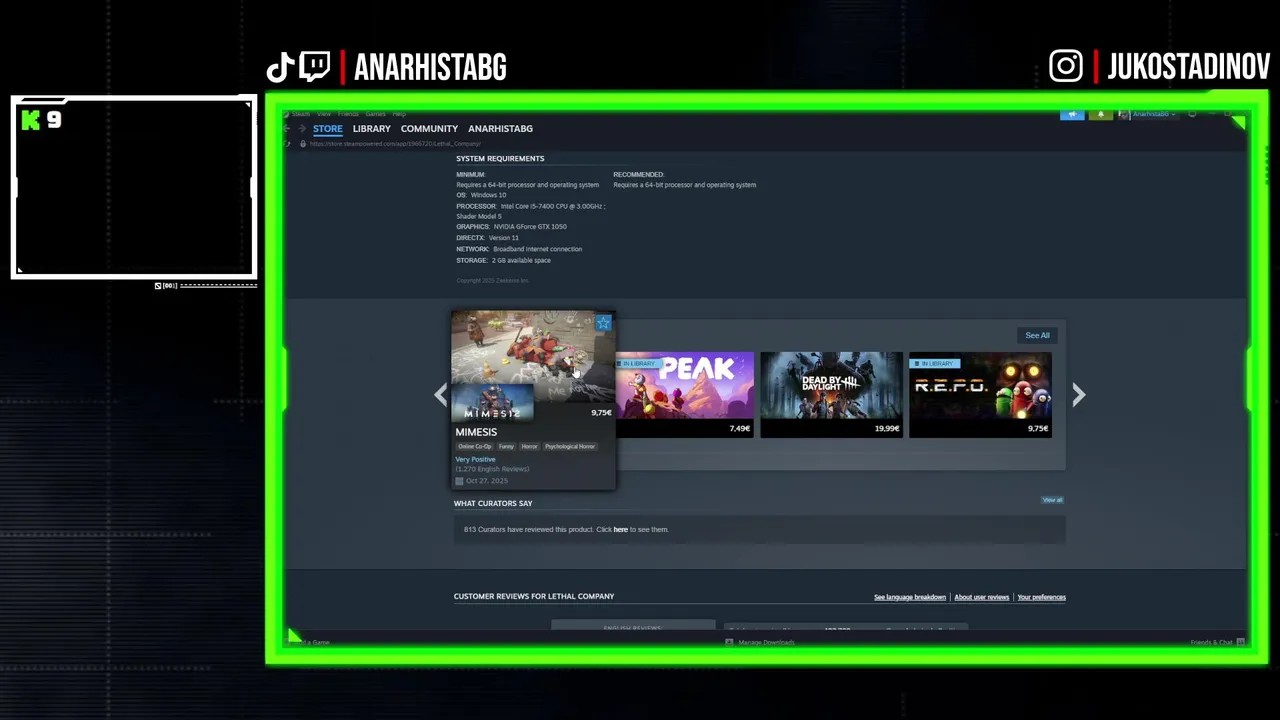
Task: Open Friends & Chat panel
Action: (x=1217, y=642)
